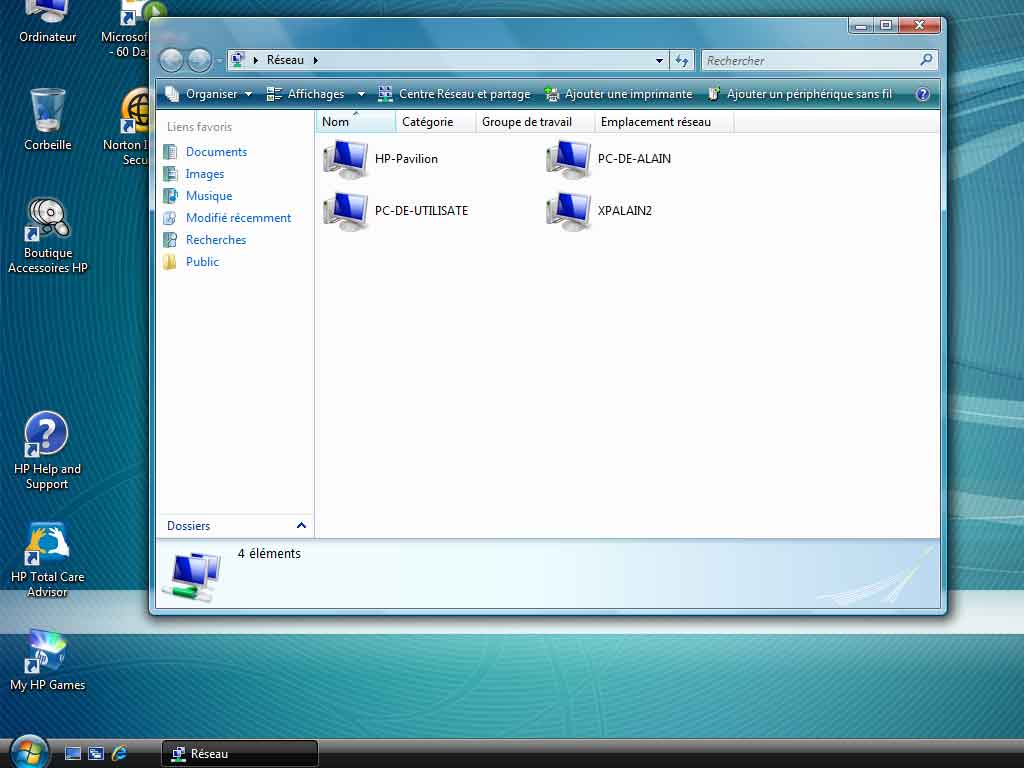Expand the Affichages views dropdown arrow

point(361,94)
